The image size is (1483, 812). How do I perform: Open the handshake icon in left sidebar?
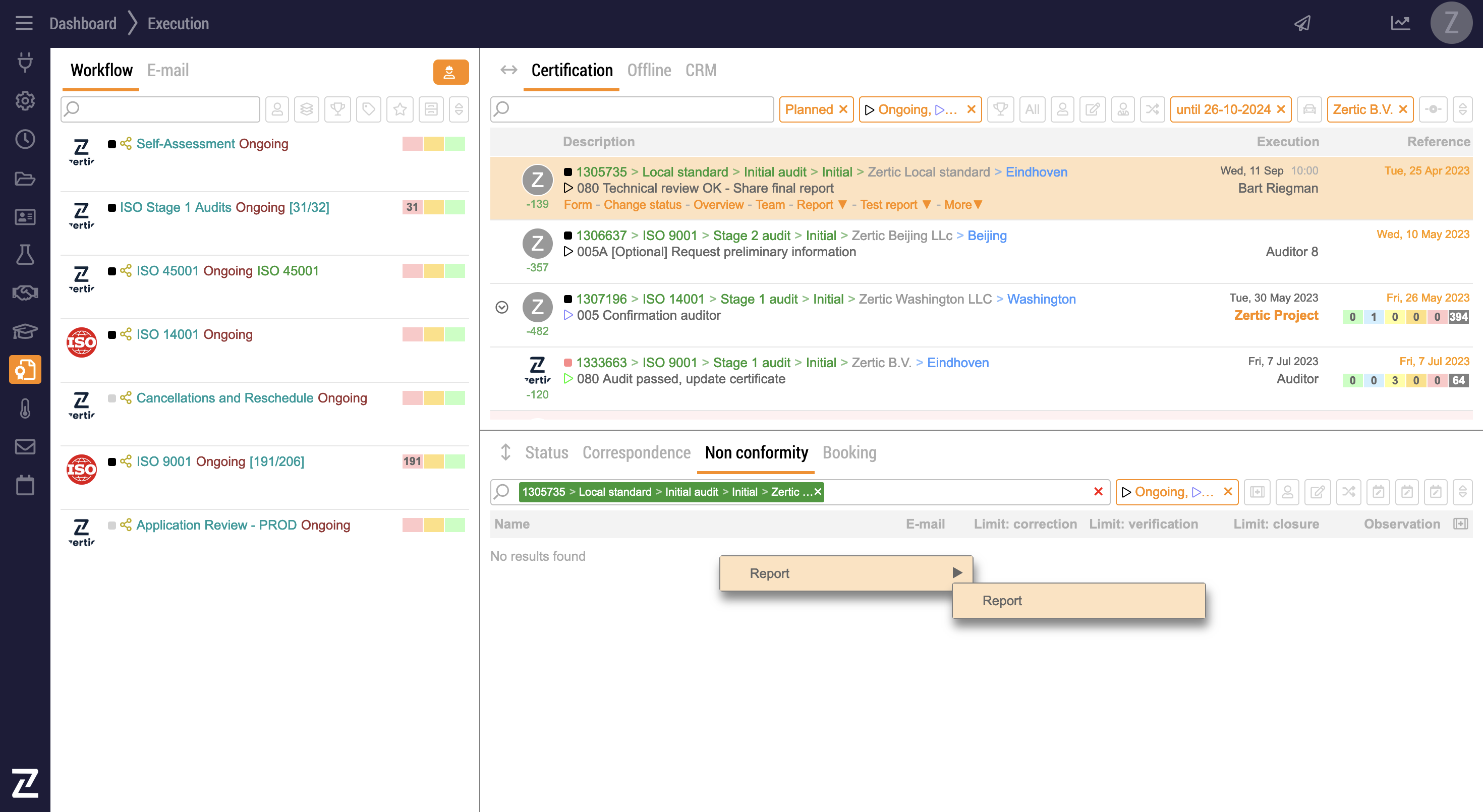click(25, 293)
